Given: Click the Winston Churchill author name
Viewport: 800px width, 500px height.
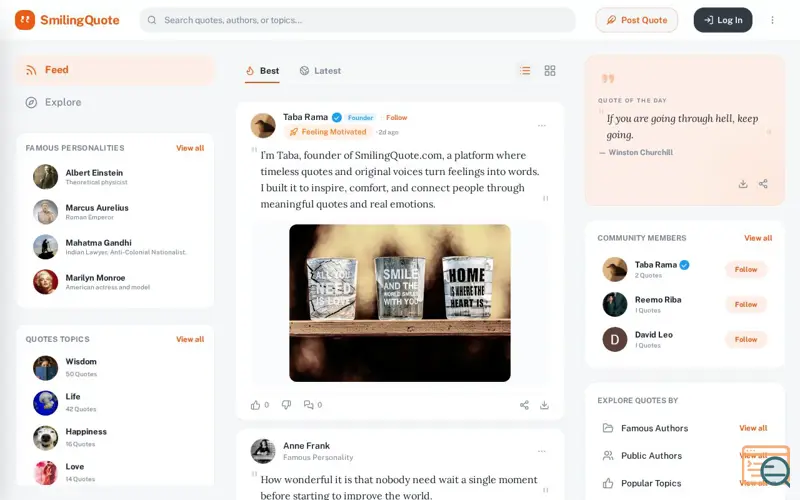Looking at the screenshot, I should pyautogui.click(x=640, y=152).
